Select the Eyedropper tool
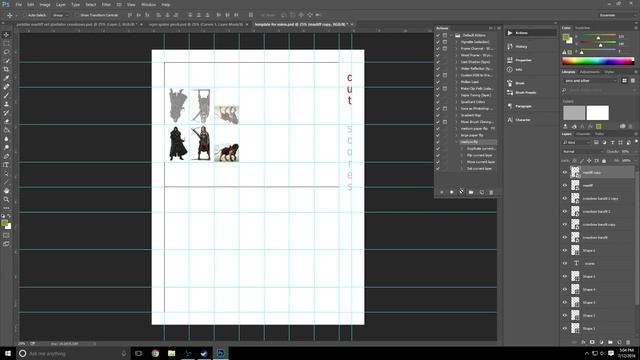Image resolution: width=640 pixels, height=360 pixels. click(x=6, y=78)
